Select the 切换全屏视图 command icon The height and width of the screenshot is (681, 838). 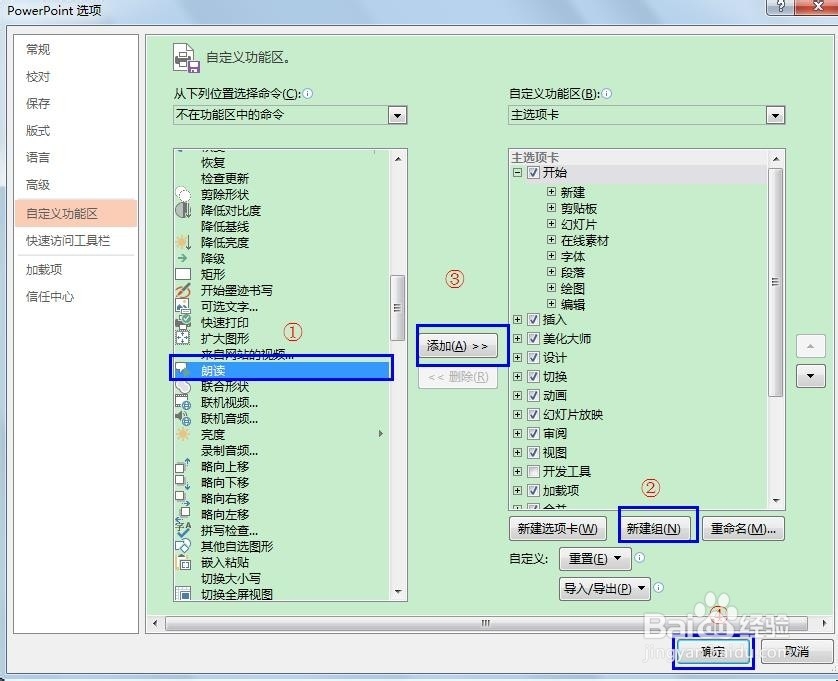(184, 594)
